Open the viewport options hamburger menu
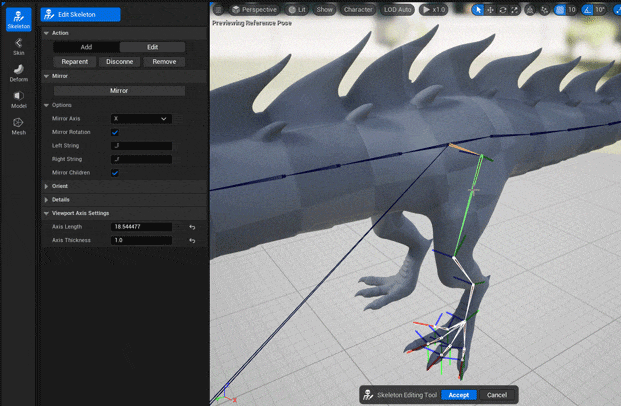The width and height of the screenshot is (621, 406). click(x=219, y=10)
